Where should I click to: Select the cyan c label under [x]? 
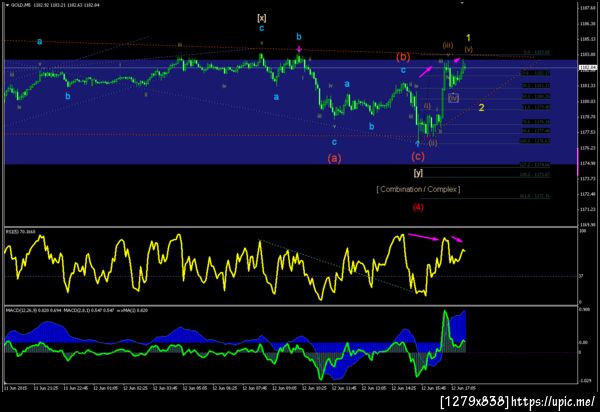click(262, 28)
